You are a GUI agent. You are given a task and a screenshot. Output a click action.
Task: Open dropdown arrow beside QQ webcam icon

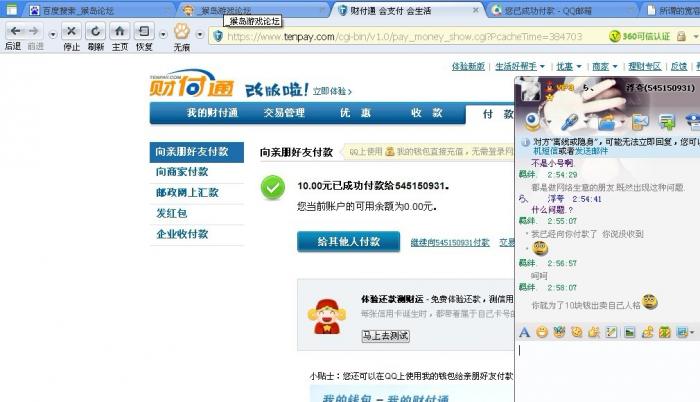coord(549,122)
